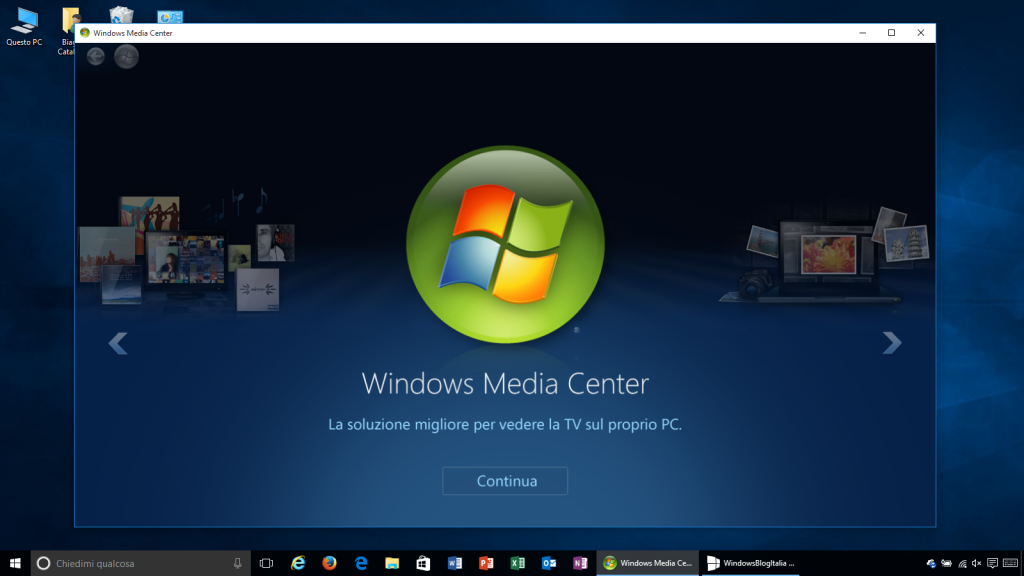Select Windows Media Center taskbar button
Viewport: 1024px width, 576px height.
point(648,563)
